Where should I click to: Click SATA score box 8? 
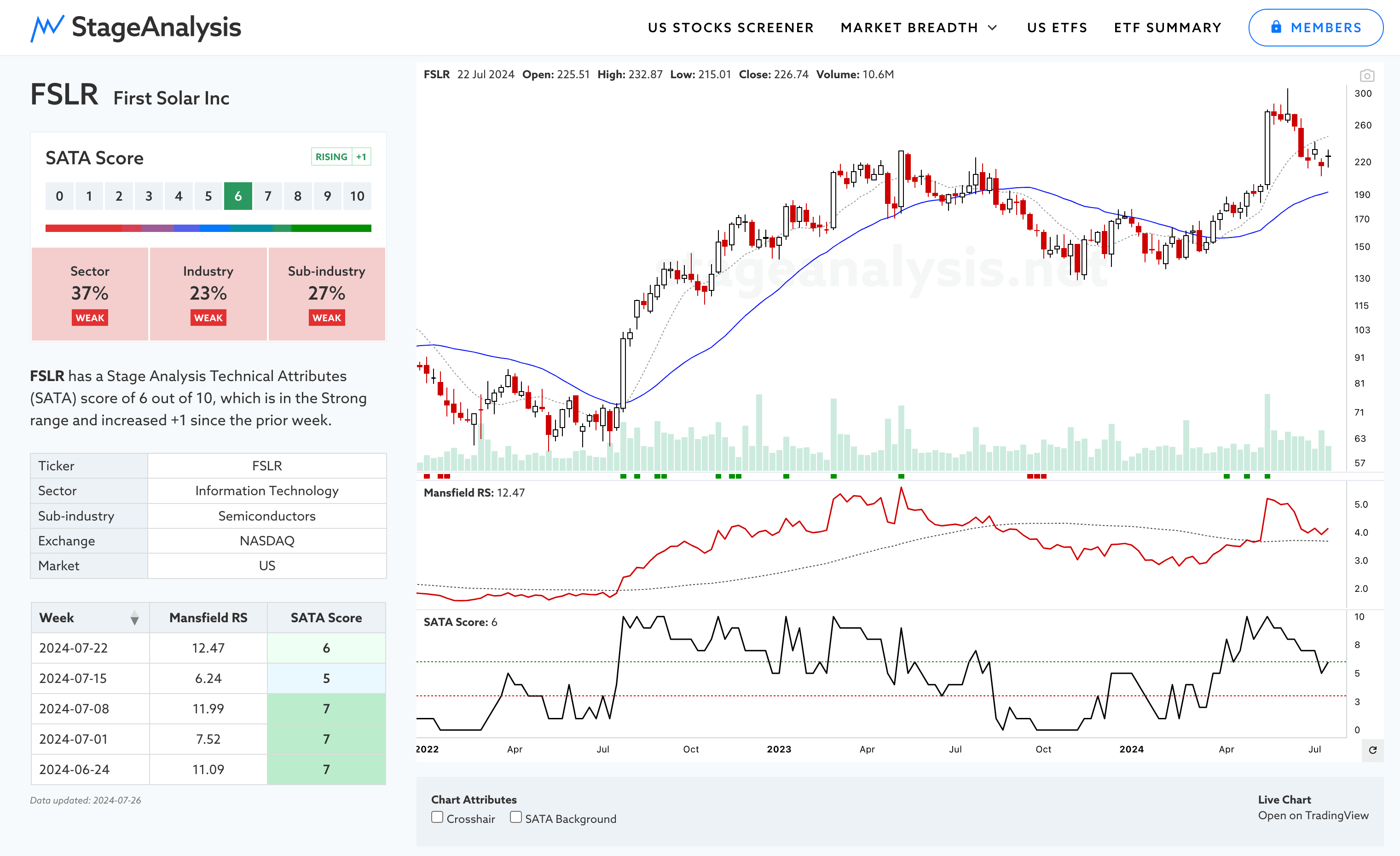click(298, 196)
